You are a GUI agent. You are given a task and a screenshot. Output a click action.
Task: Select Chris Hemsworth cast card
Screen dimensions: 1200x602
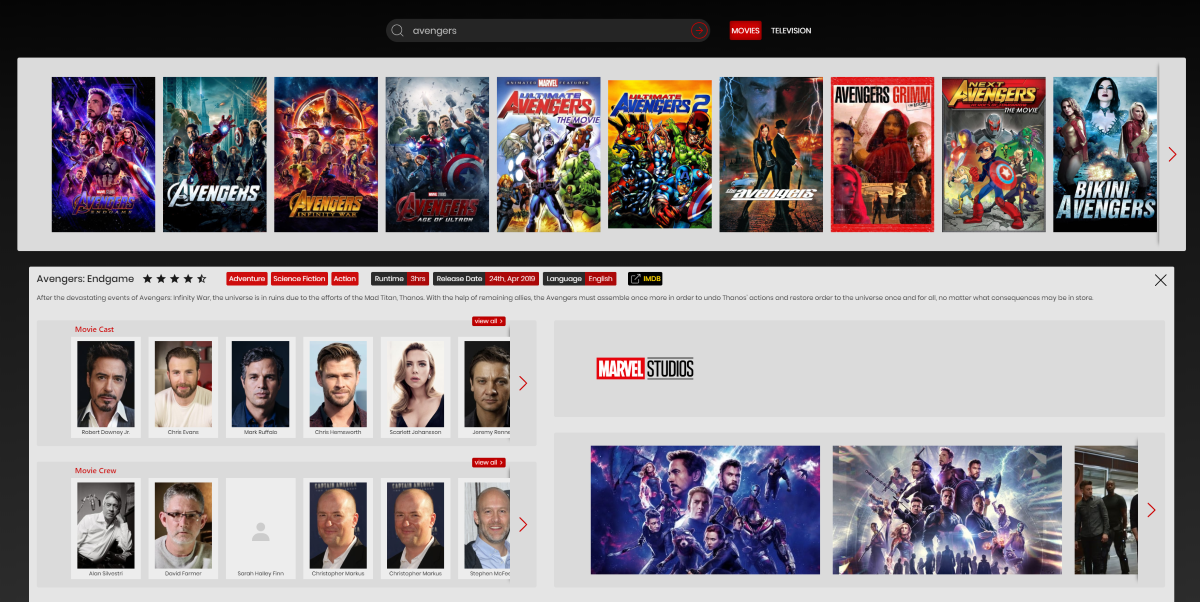coord(338,387)
